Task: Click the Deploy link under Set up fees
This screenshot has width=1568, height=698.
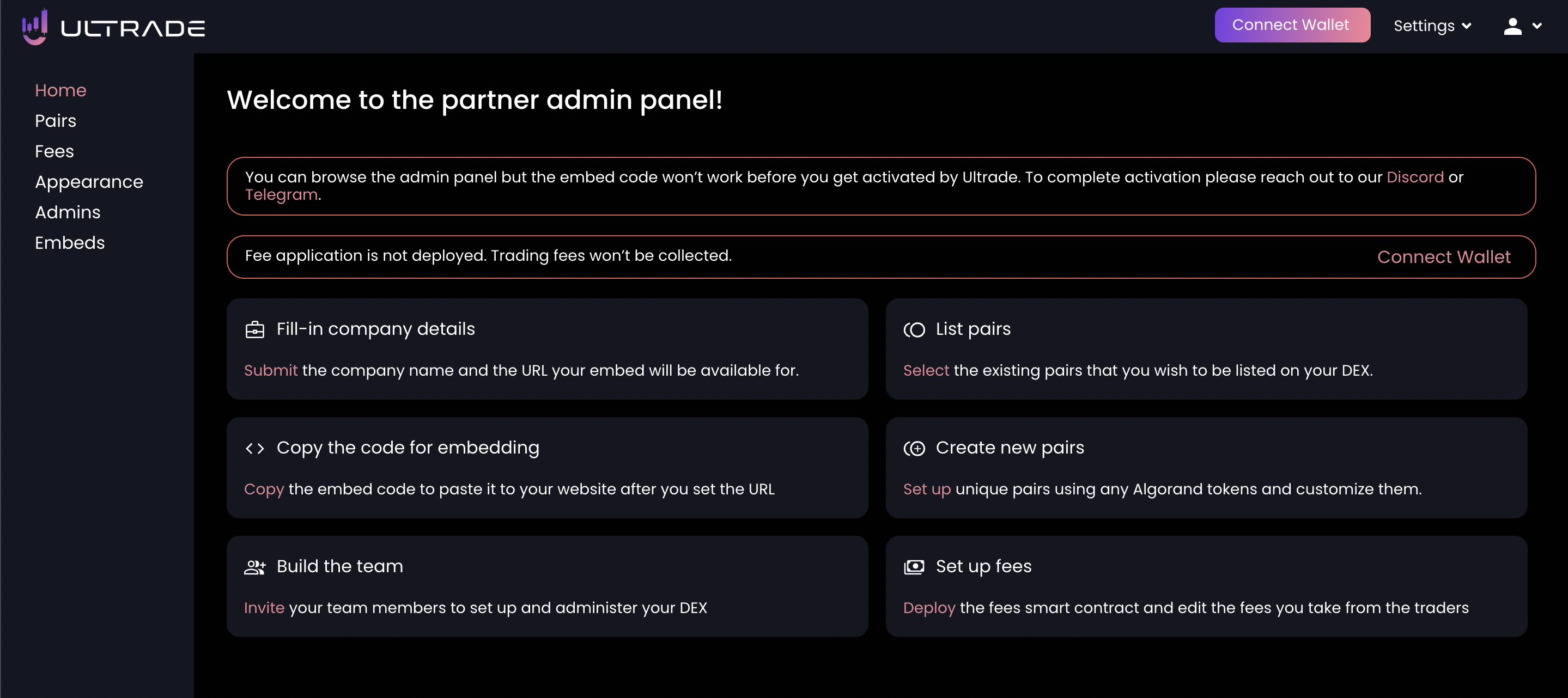Action: click(x=929, y=607)
